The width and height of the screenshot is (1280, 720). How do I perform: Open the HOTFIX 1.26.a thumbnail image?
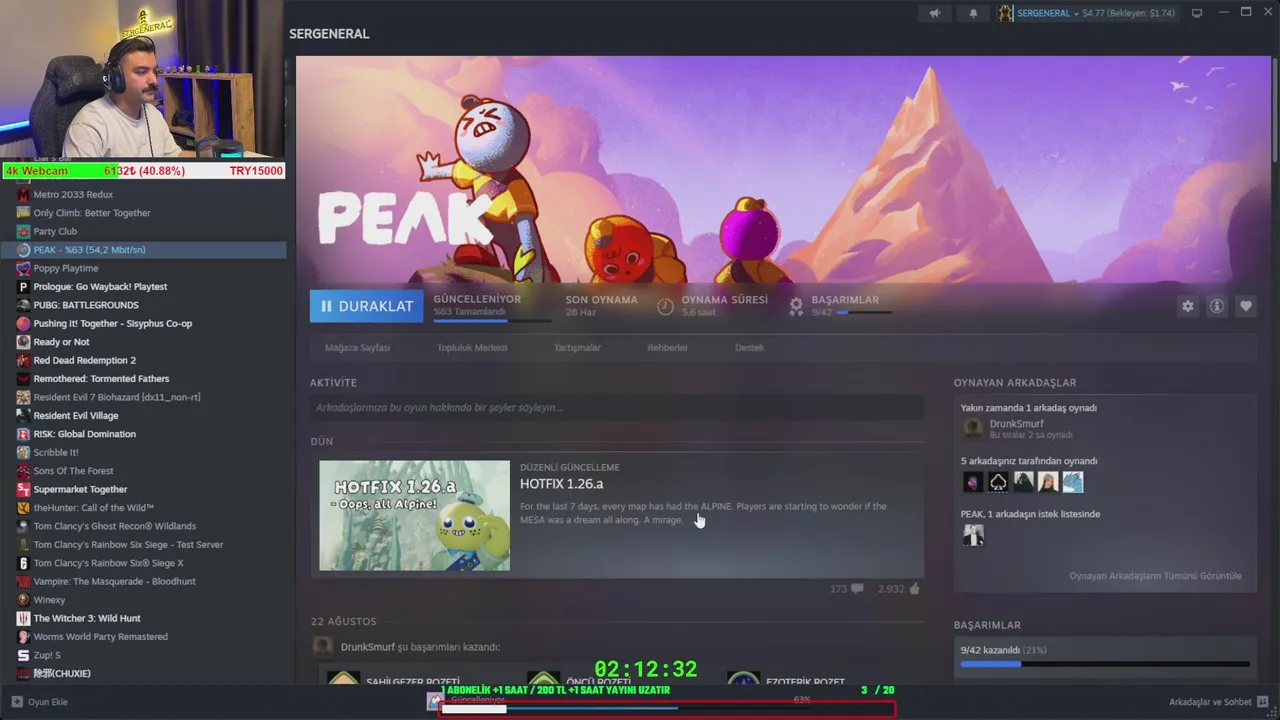[x=414, y=516]
